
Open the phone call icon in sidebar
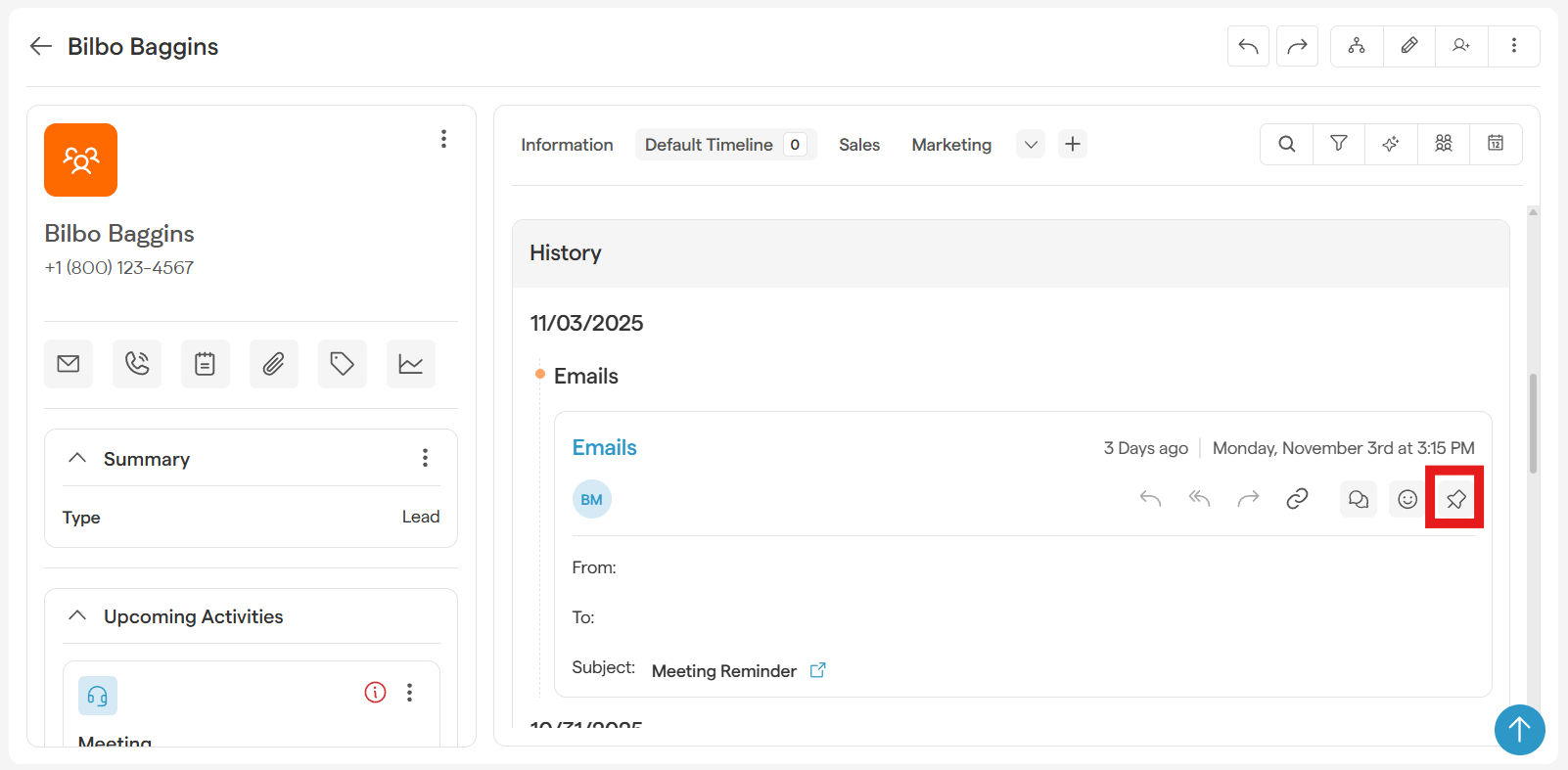[x=137, y=364]
